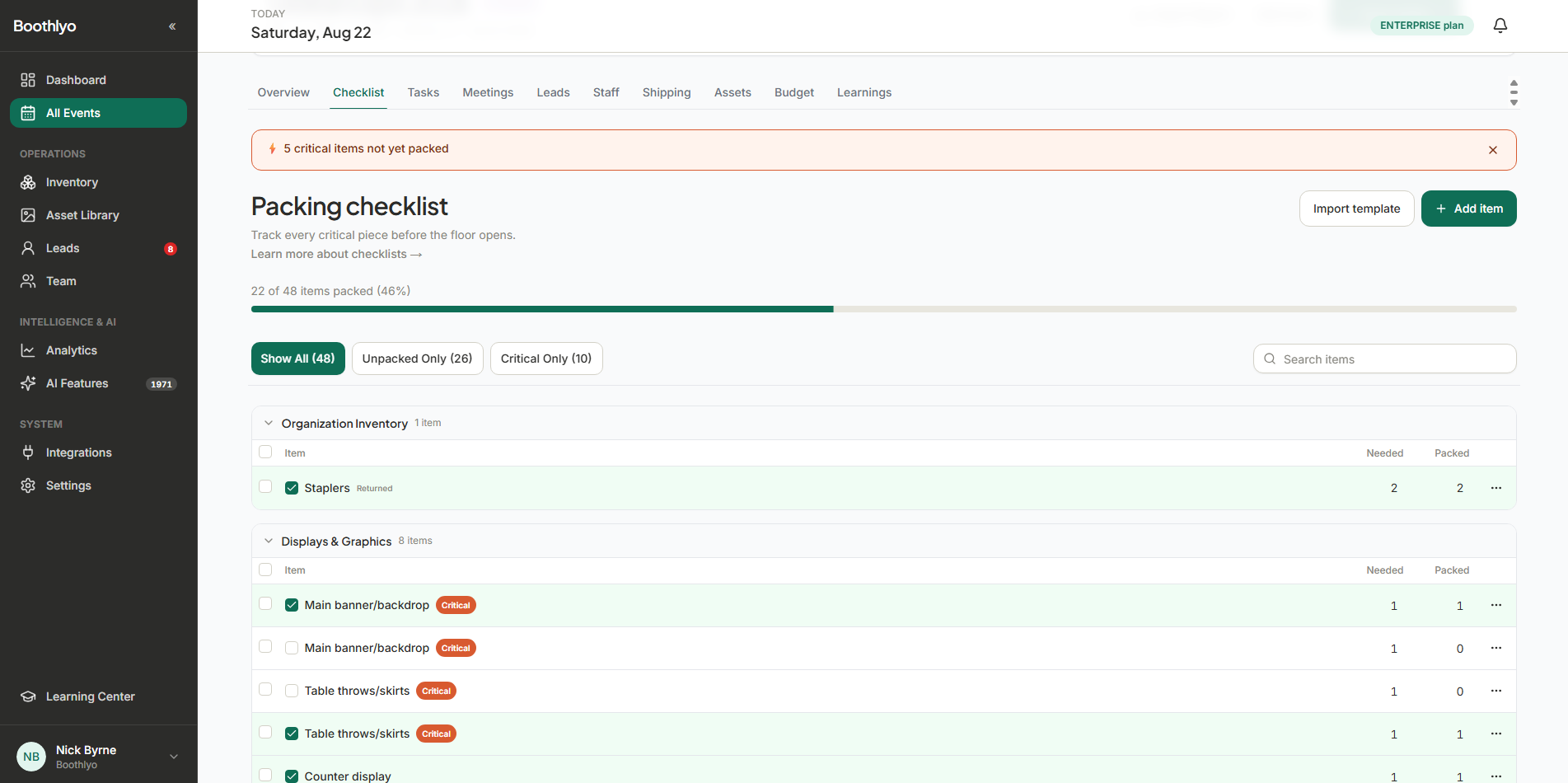The width and height of the screenshot is (1568, 783).
Task: Click the ENTERPRISE plan badge
Action: click(x=1421, y=26)
